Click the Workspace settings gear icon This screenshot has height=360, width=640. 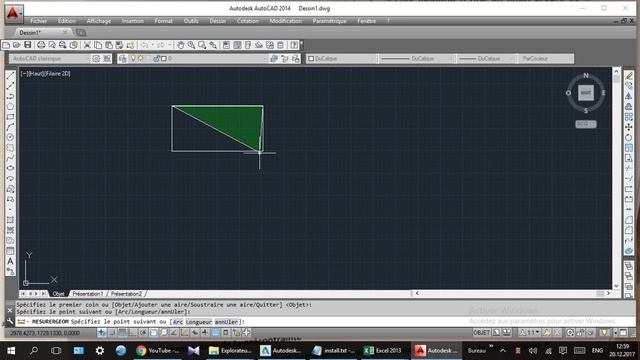click(x=96, y=59)
